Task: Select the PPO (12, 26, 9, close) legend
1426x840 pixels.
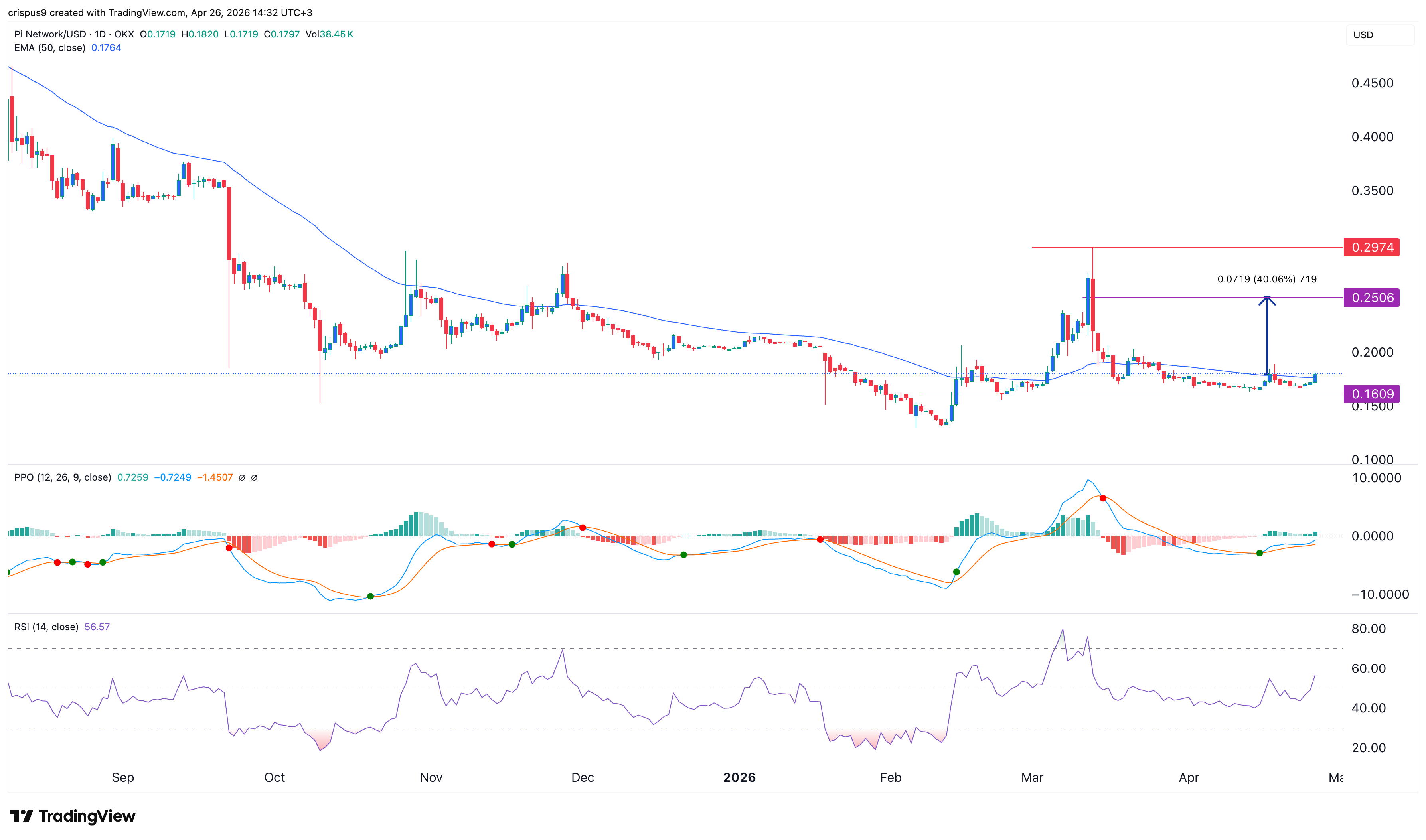Action: pyautogui.click(x=62, y=478)
